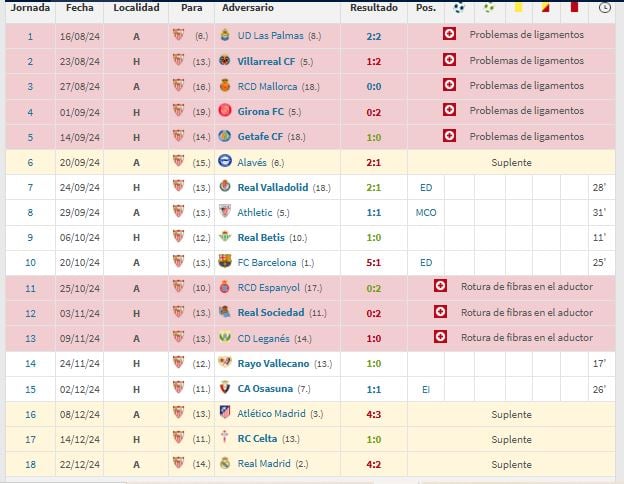Click the yellow card header icon

click(518, 7)
